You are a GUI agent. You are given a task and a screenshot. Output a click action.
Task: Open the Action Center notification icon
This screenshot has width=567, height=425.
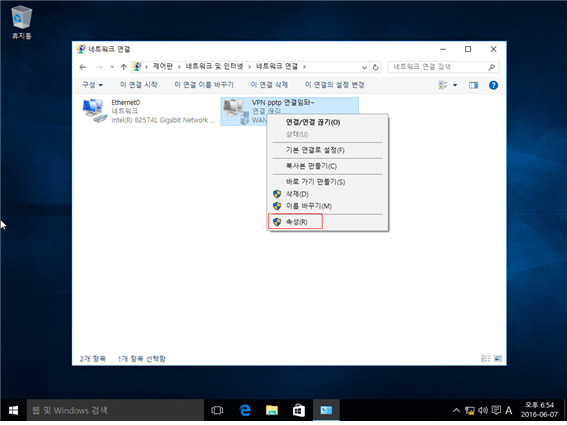tap(496, 410)
